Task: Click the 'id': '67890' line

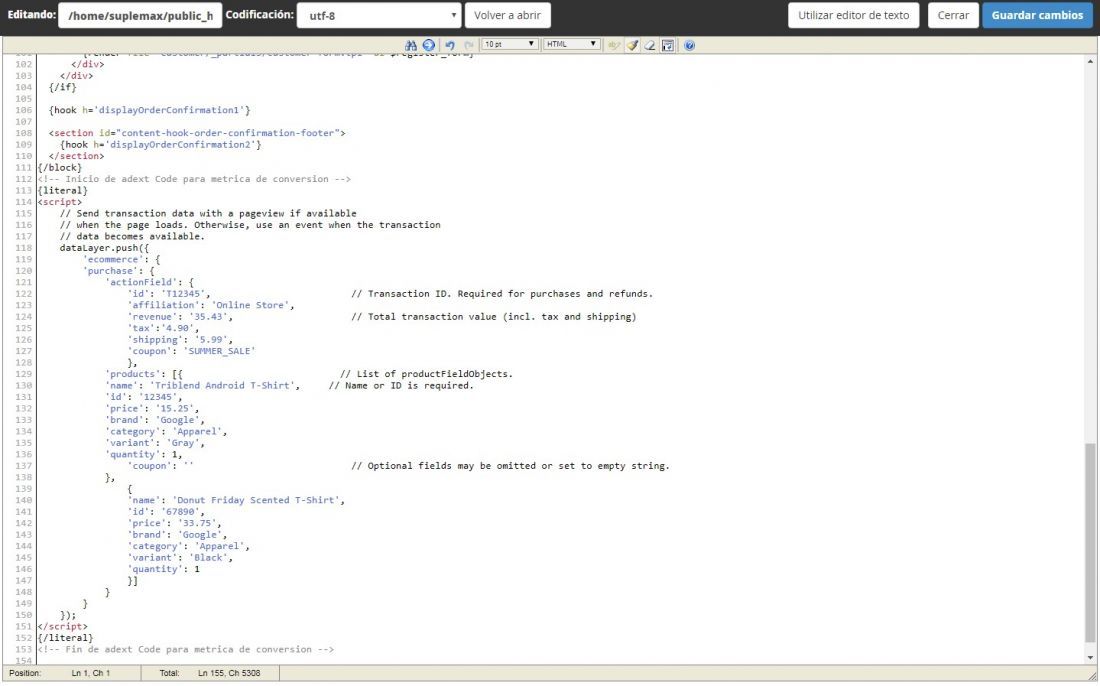Action: (x=166, y=512)
